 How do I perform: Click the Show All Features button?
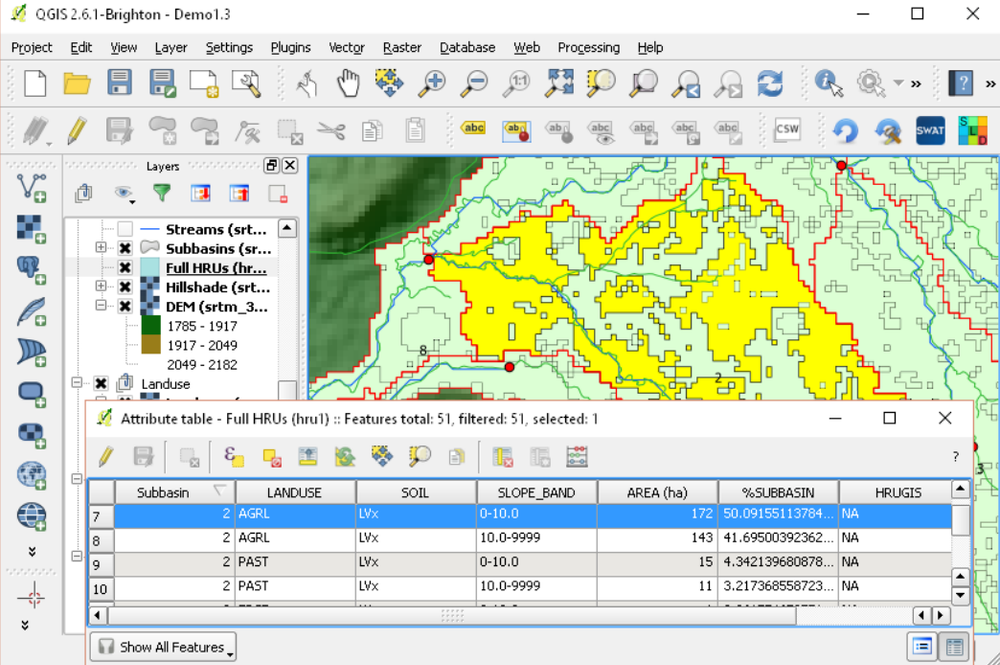tap(162, 646)
